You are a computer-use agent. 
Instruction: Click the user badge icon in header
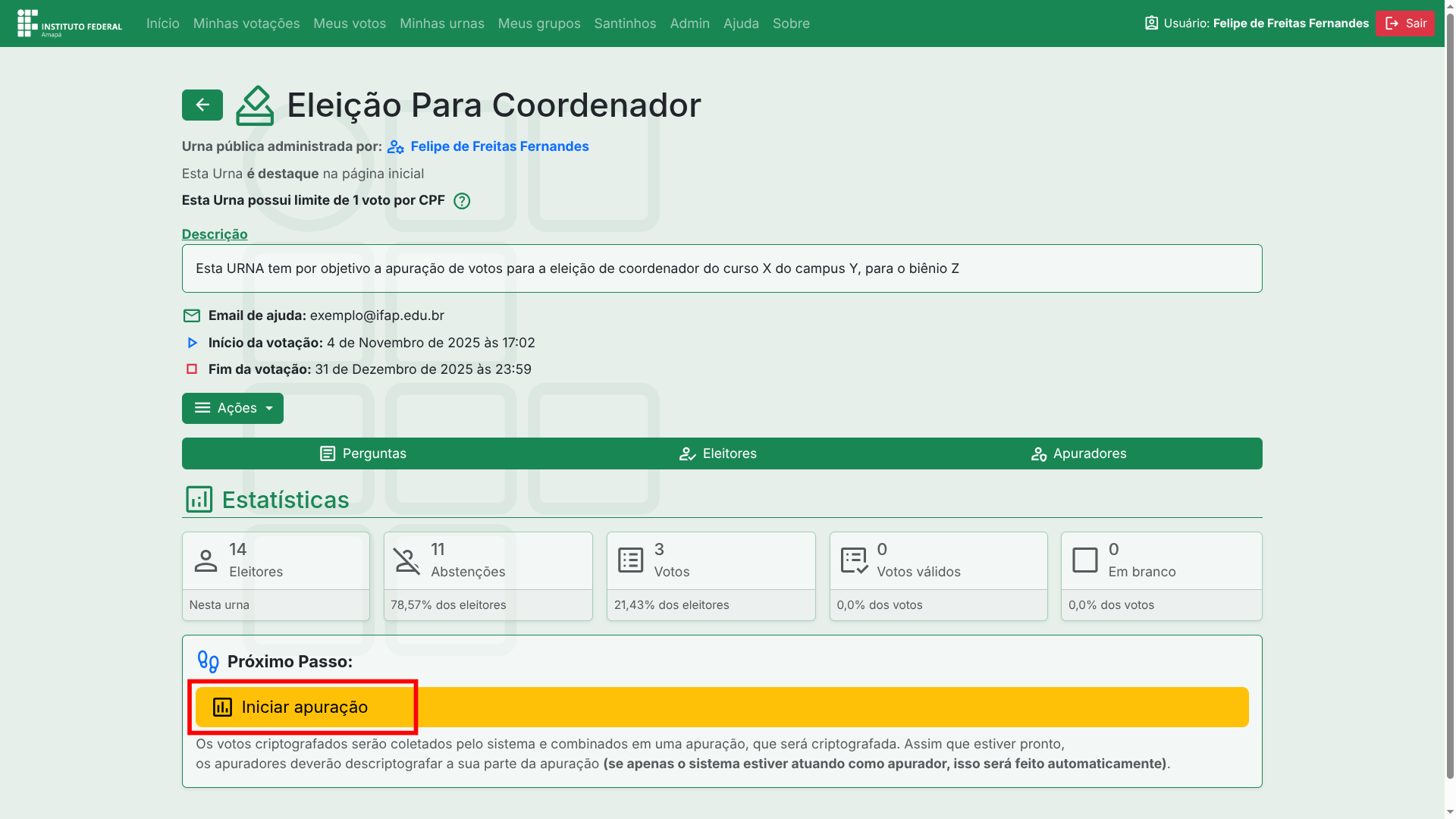(x=1151, y=24)
